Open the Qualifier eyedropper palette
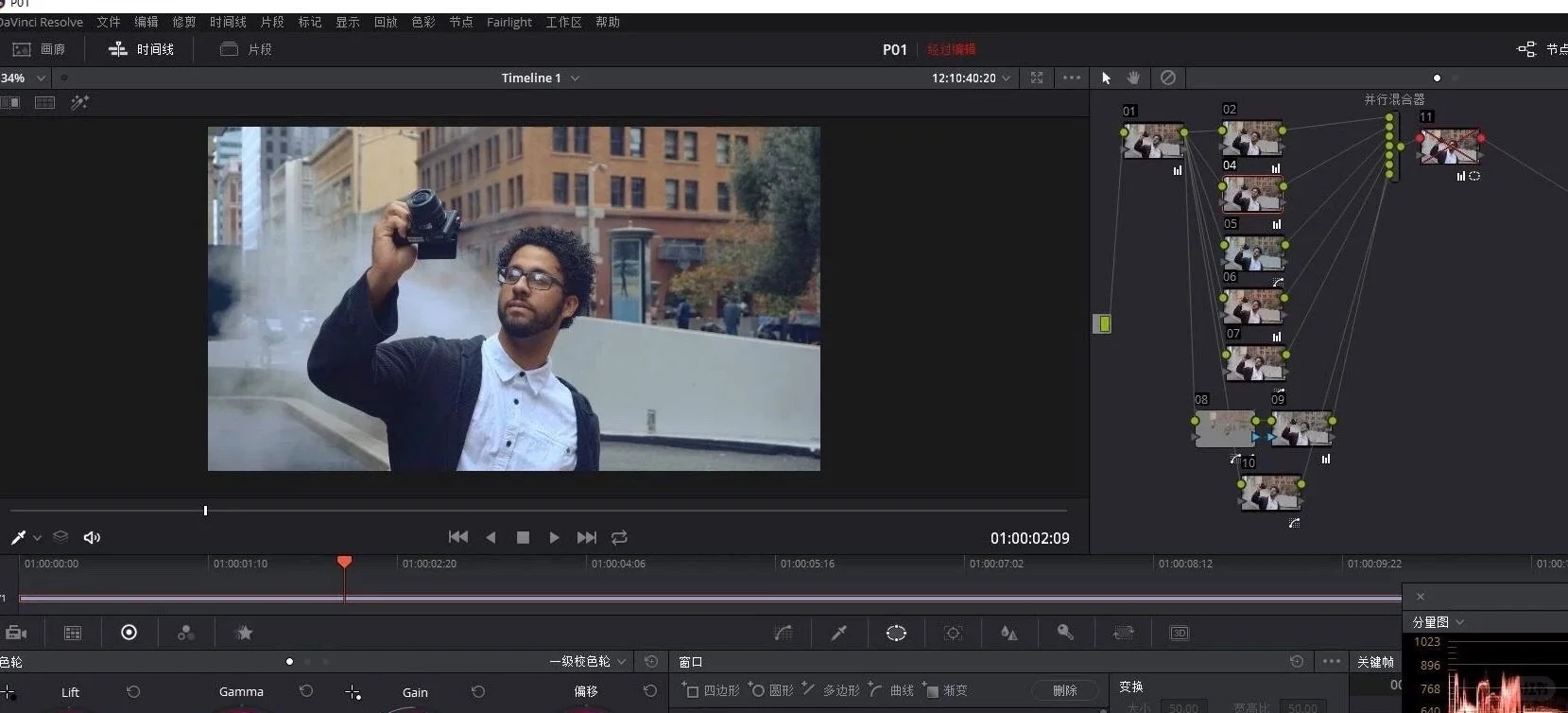The height and width of the screenshot is (713, 1568). [x=838, y=633]
